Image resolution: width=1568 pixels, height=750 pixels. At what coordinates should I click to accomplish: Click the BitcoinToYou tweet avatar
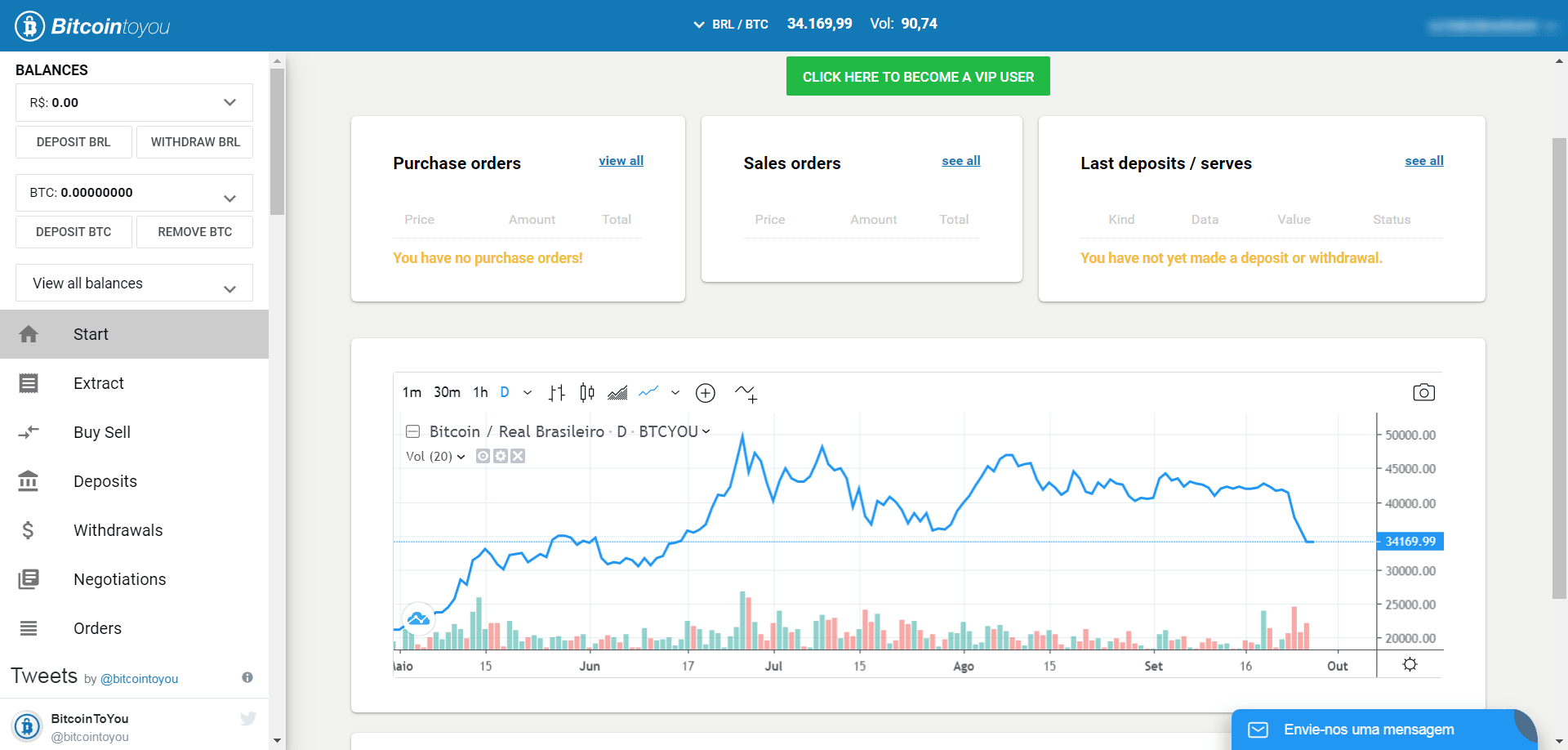coord(27,725)
